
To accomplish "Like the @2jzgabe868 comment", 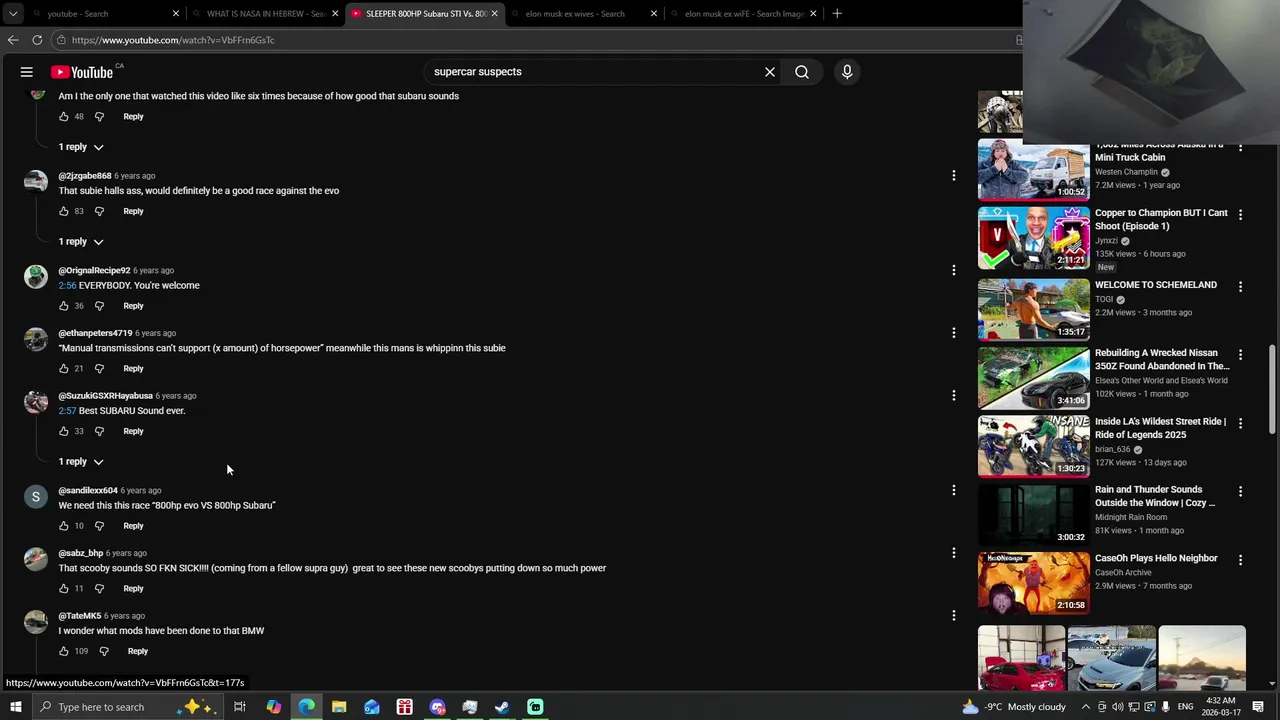I will [x=64, y=211].
